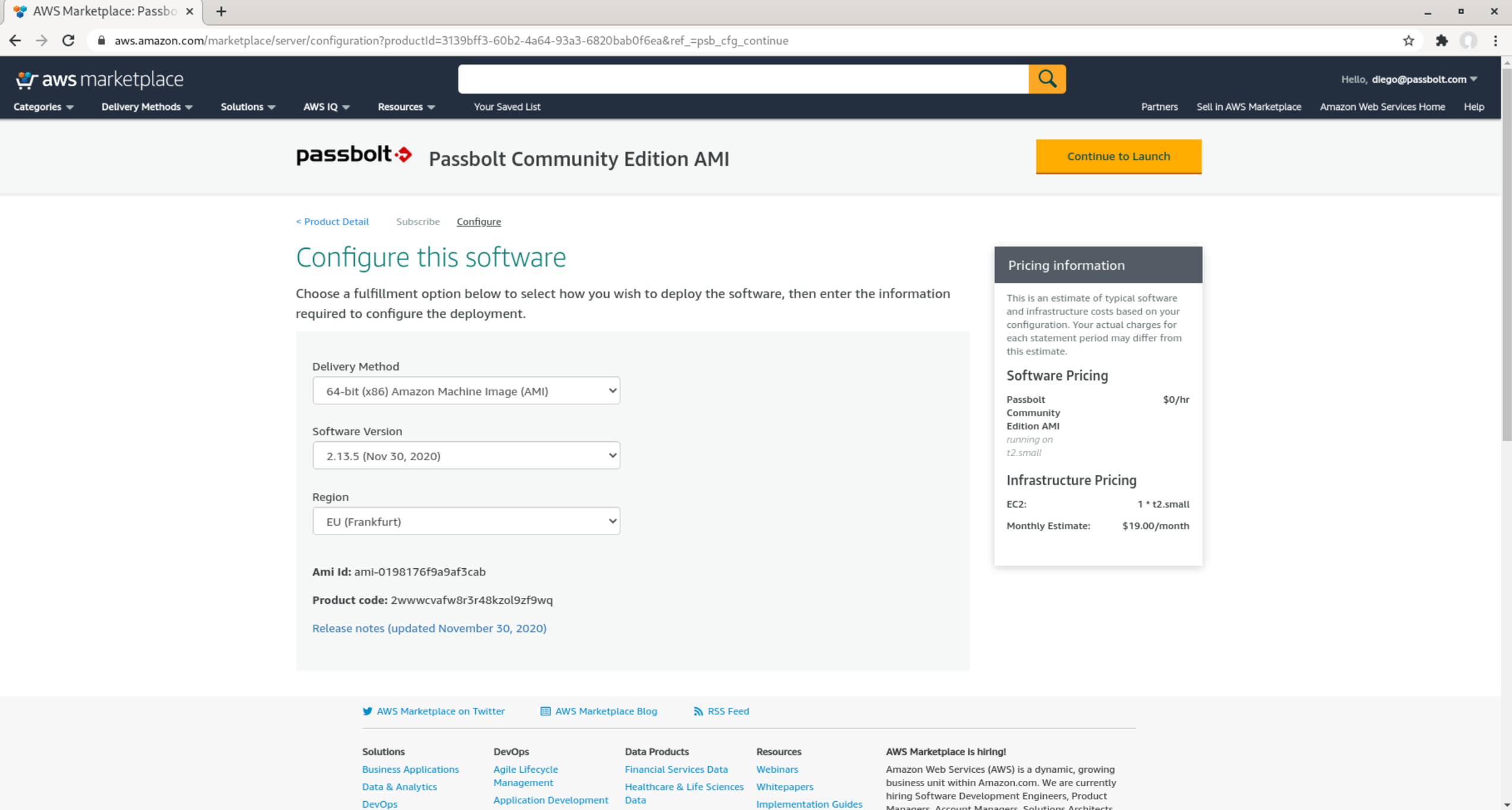Image resolution: width=1512 pixels, height=810 pixels.
Task: Open Application Development footer link
Action: [550, 800]
